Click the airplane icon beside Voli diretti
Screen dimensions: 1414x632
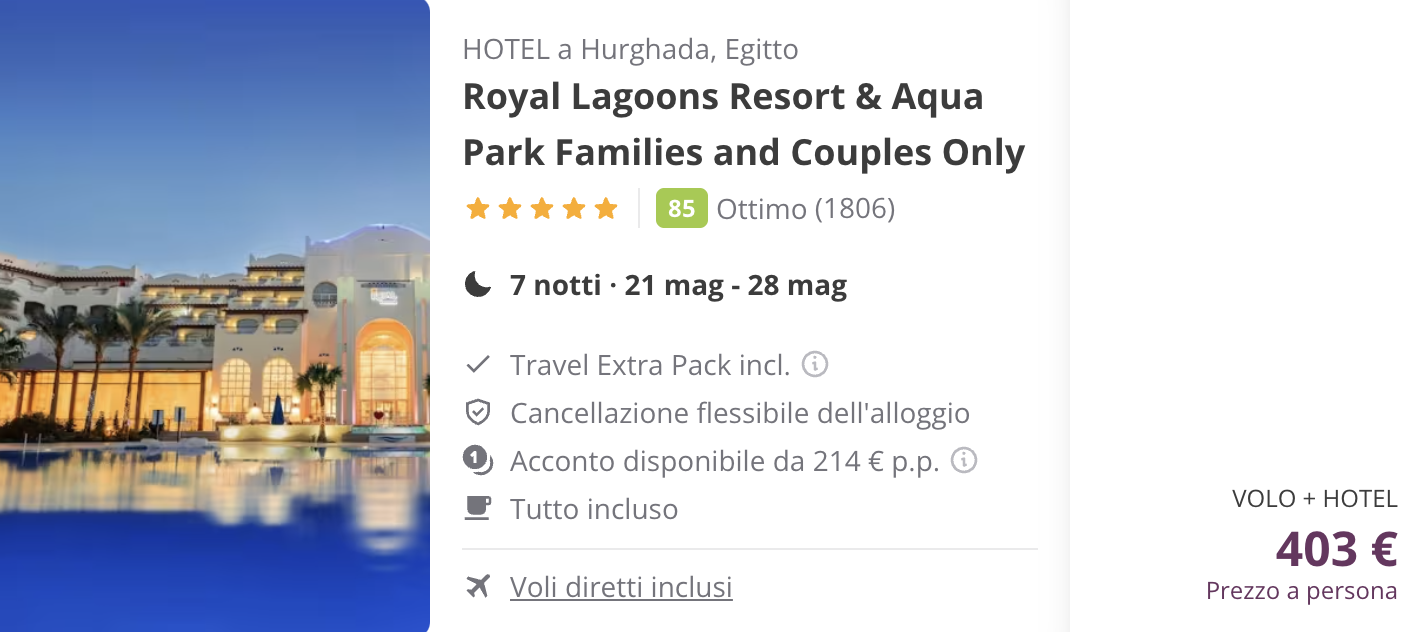(x=478, y=587)
